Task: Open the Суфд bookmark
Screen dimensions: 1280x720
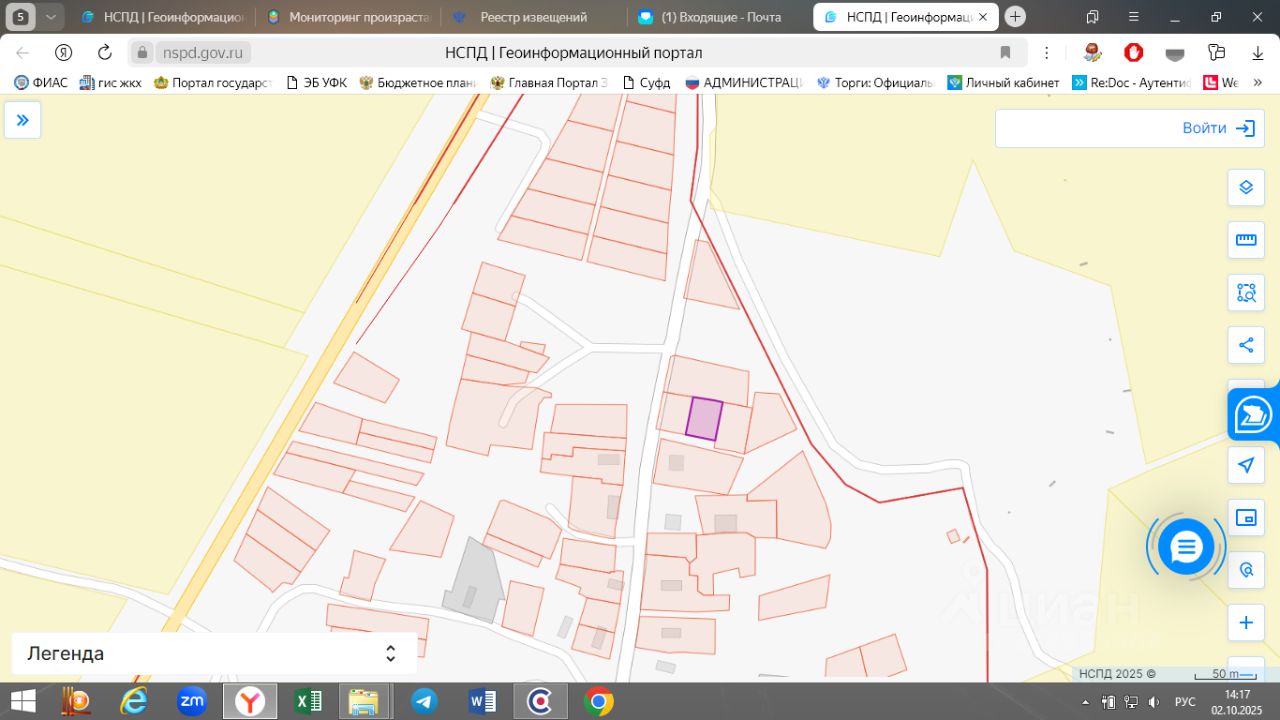Action: [x=646, y=83]
